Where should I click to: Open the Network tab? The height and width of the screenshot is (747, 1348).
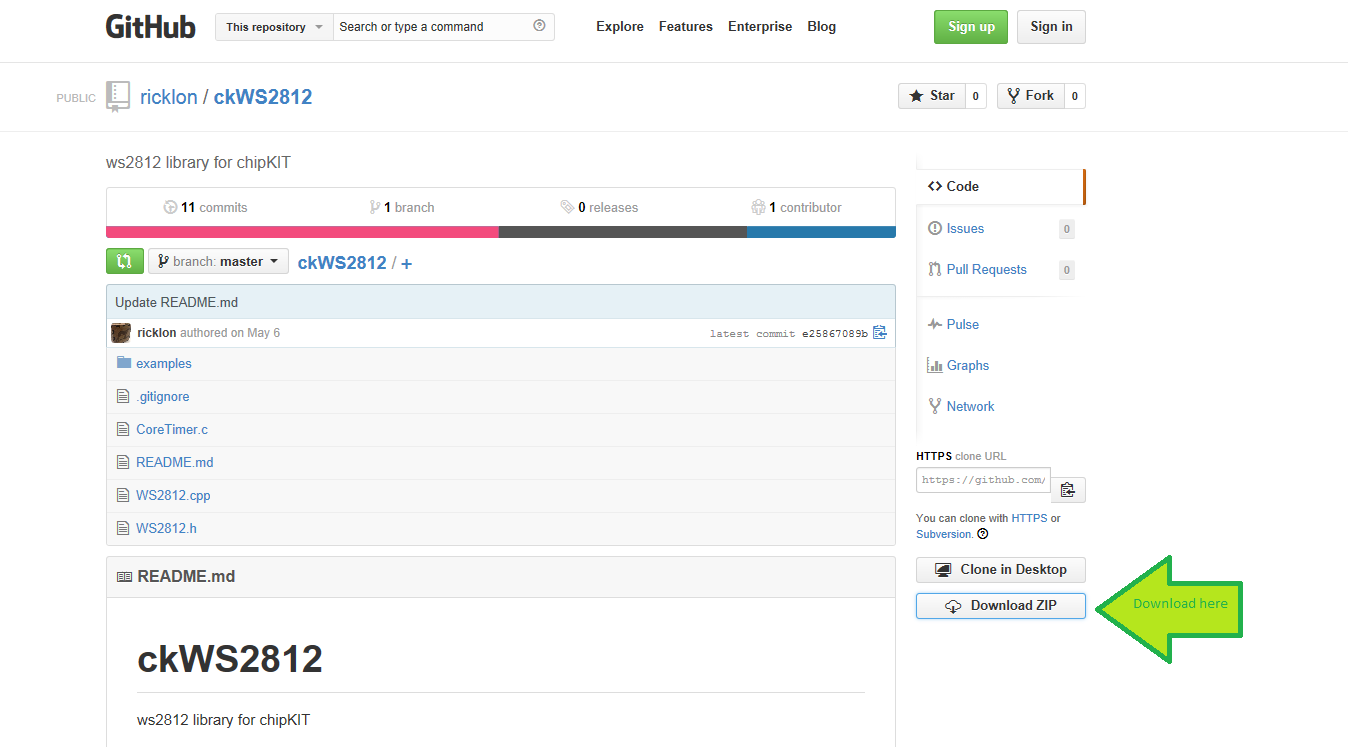(x=961, y=407)
